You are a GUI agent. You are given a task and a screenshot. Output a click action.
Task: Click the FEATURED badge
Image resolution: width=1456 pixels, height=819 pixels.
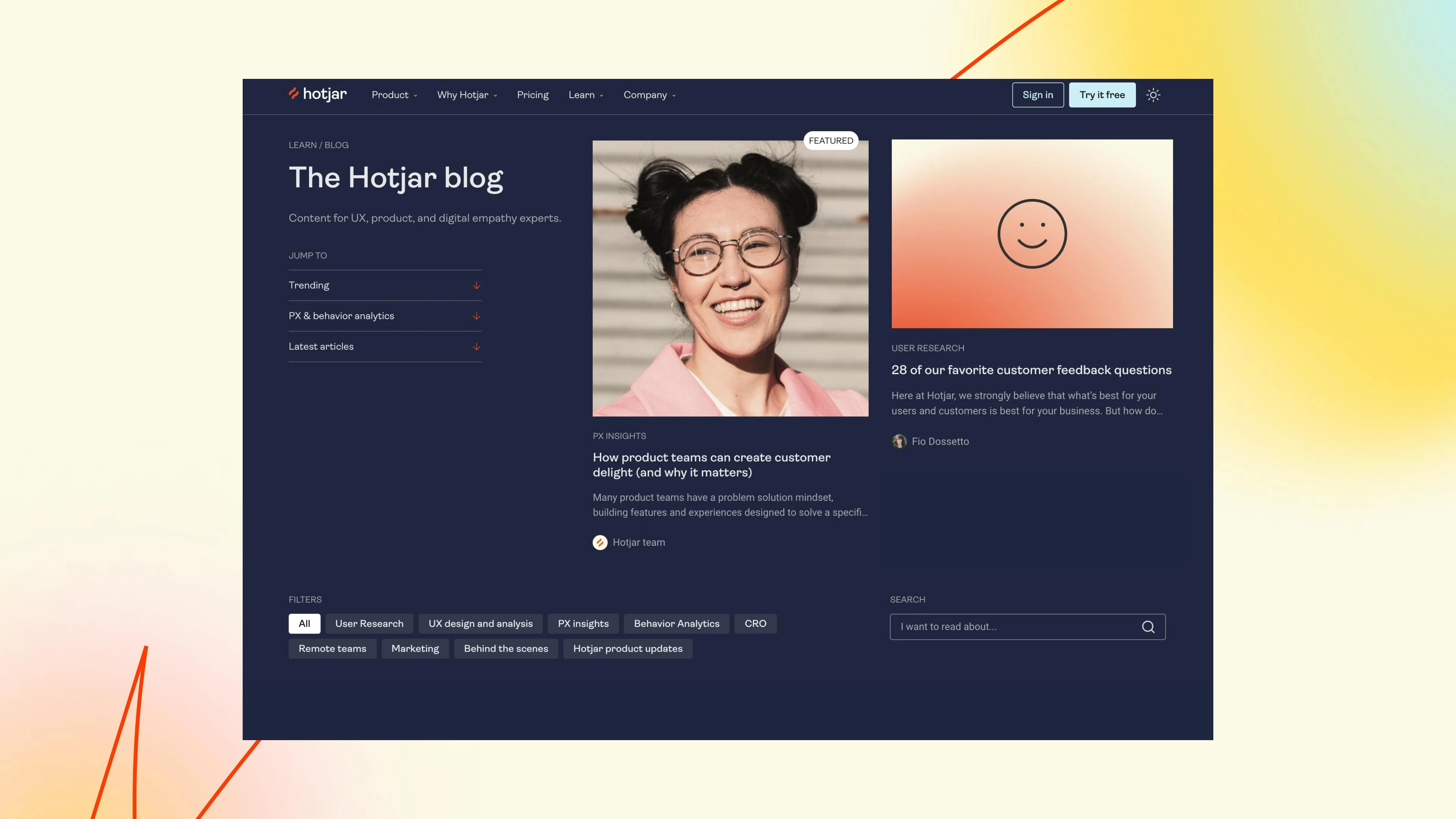(831, 140)
